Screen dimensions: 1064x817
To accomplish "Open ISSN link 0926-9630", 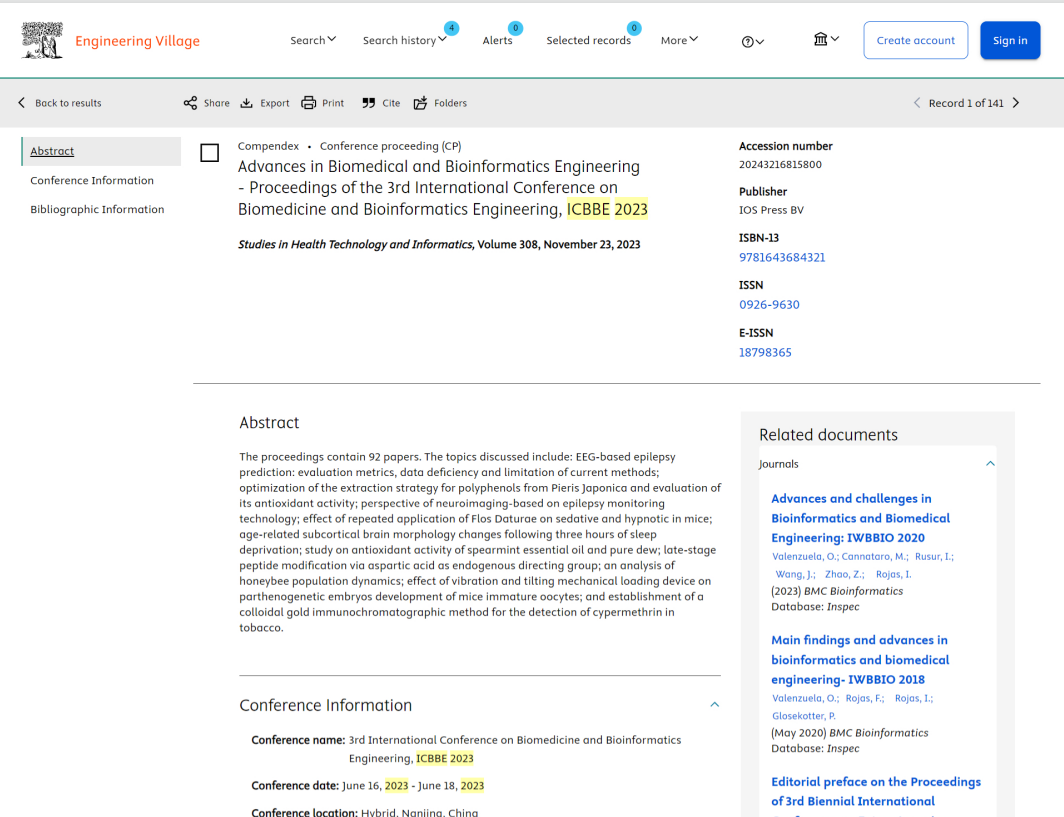I will (x=769, y=305).
